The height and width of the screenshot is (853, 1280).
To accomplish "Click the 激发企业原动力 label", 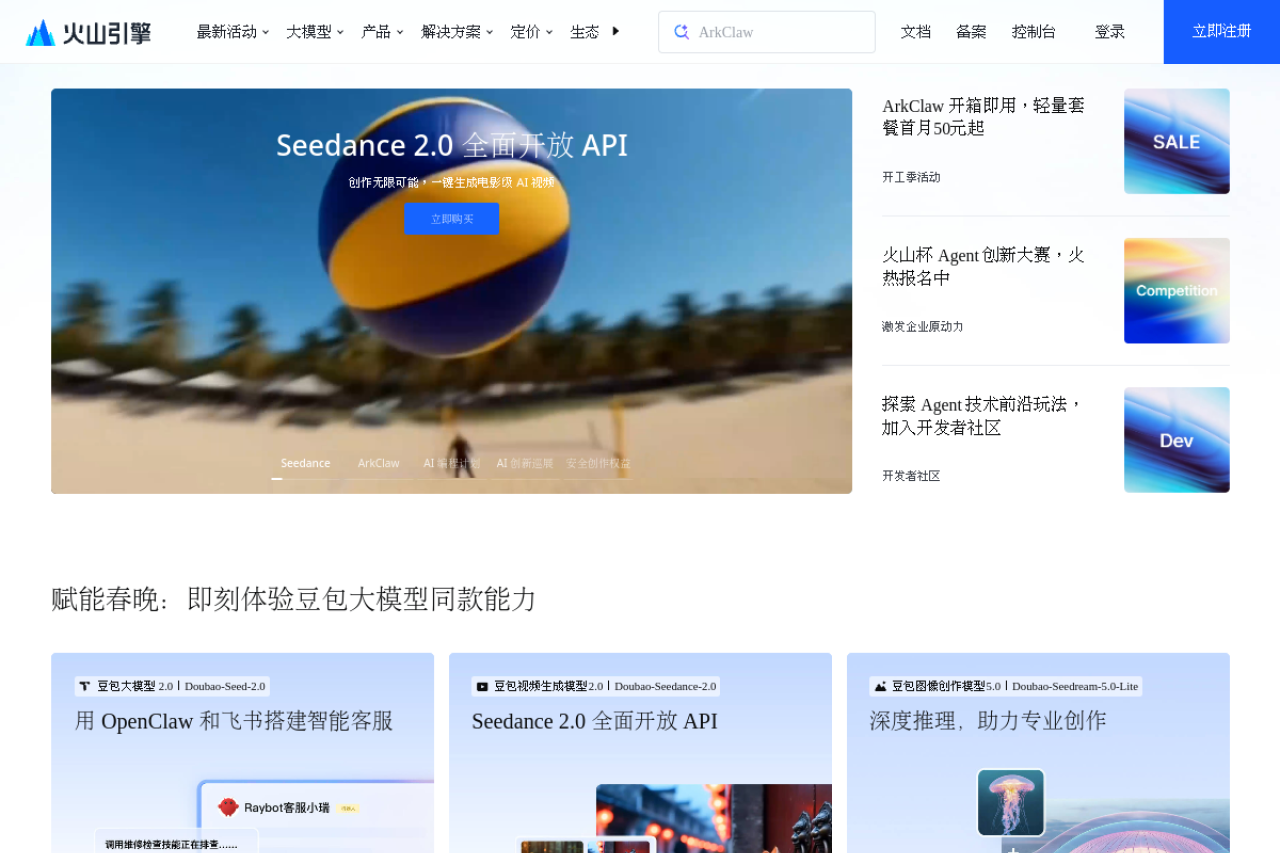I will tap(923, 327).
